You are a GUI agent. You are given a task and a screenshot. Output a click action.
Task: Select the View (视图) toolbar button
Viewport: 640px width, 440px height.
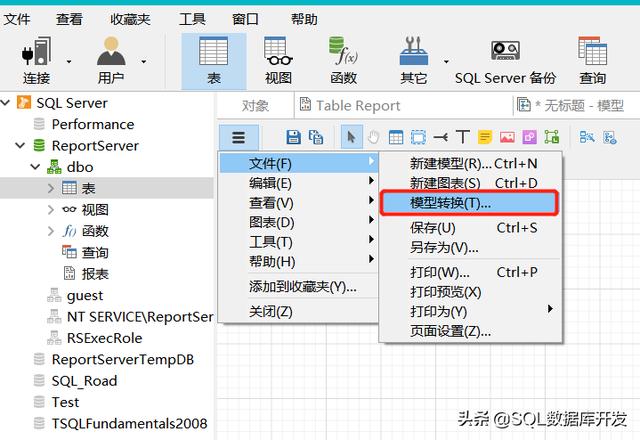click(278, 61)
